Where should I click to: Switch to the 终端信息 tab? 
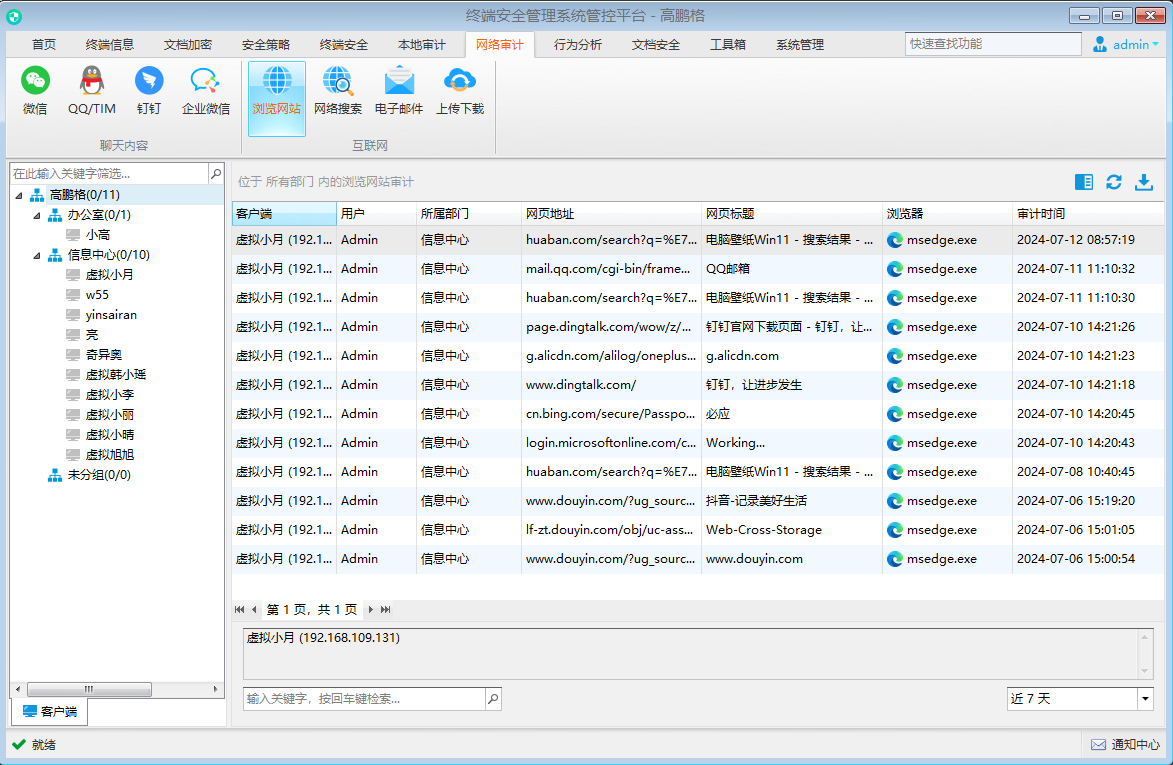110,45
